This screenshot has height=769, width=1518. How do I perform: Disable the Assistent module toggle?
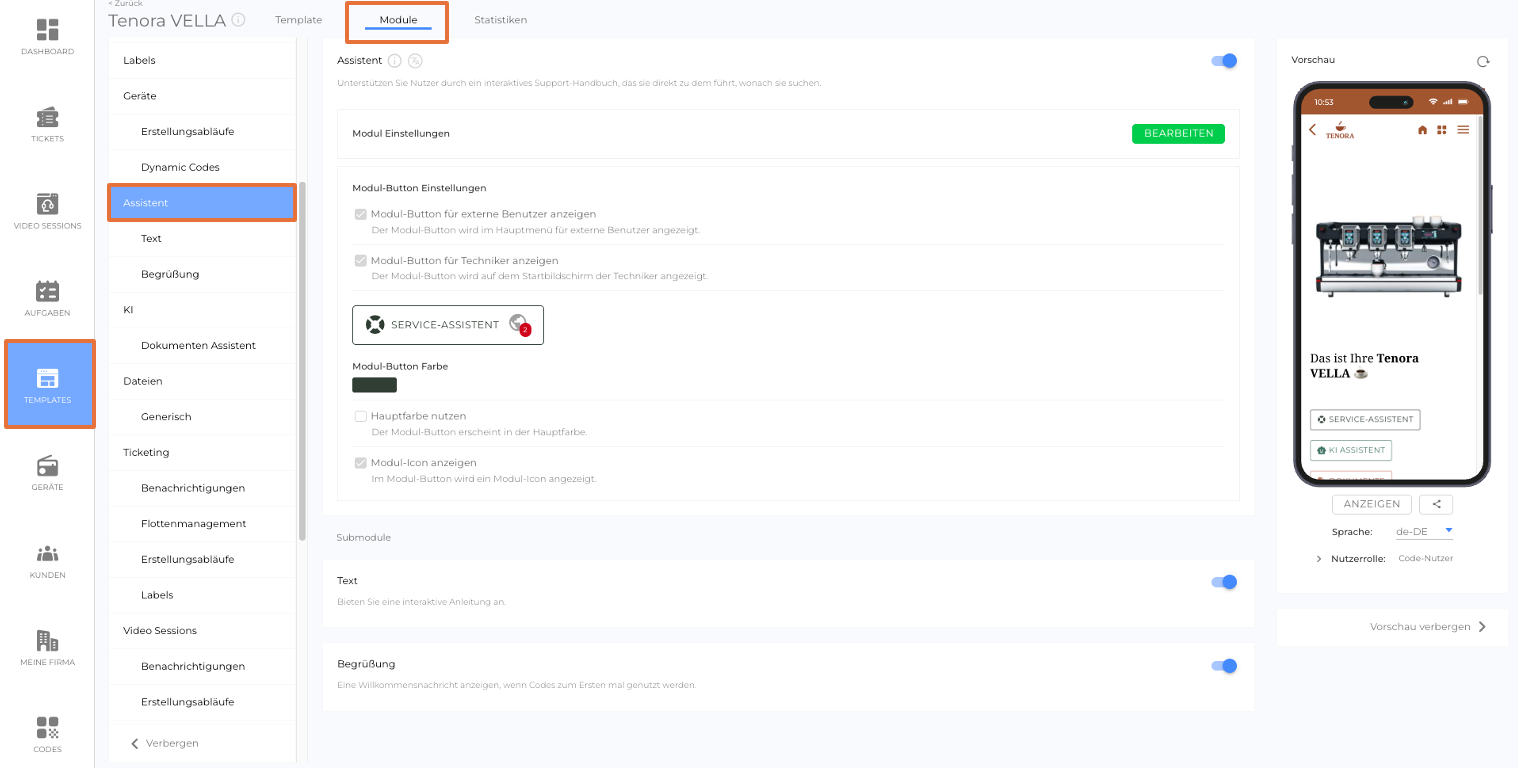pyautogui.click(x=1224, y=61)
